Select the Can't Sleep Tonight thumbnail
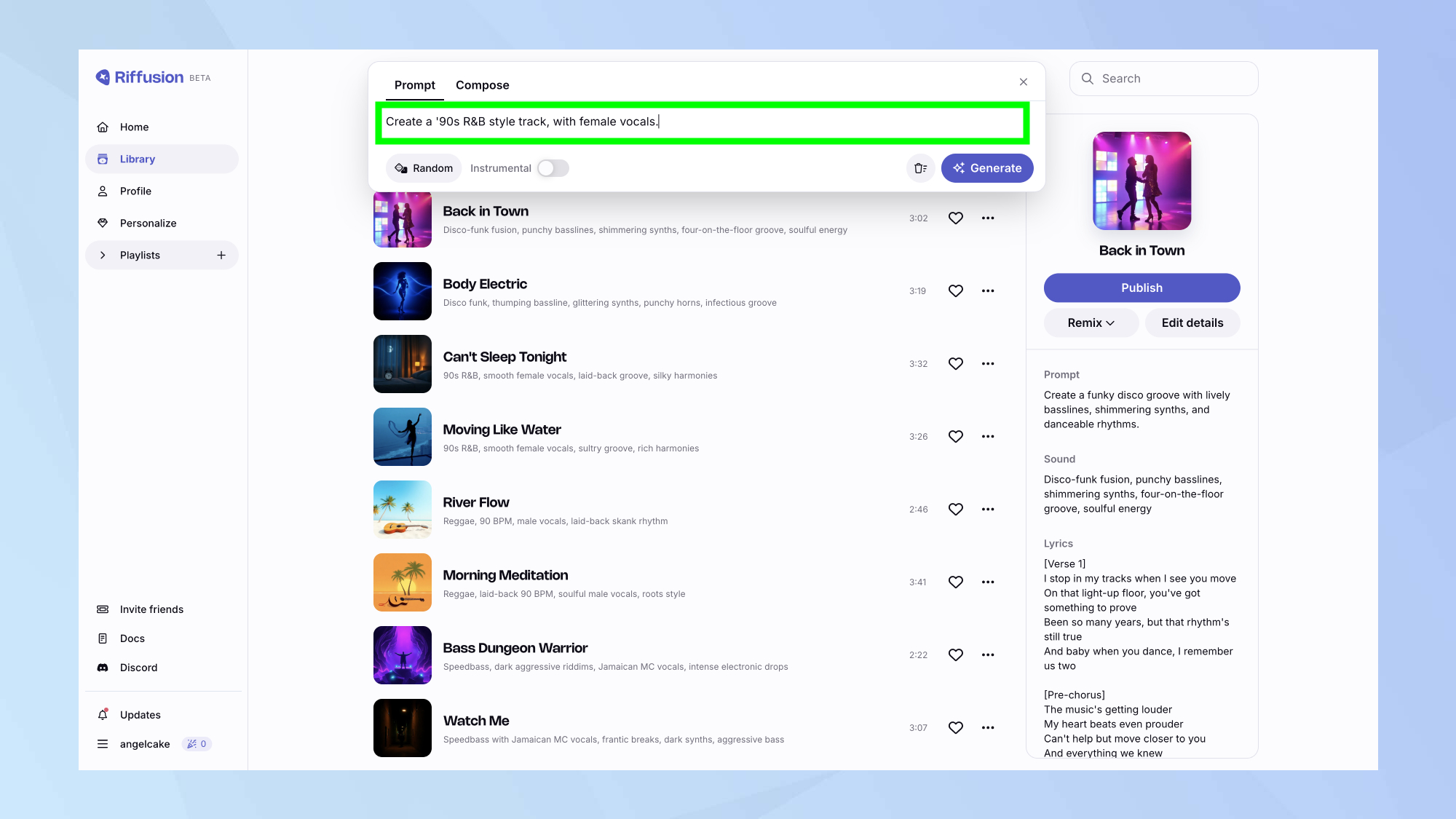This screenshot has width=1456, height=819. pos(402,364)
